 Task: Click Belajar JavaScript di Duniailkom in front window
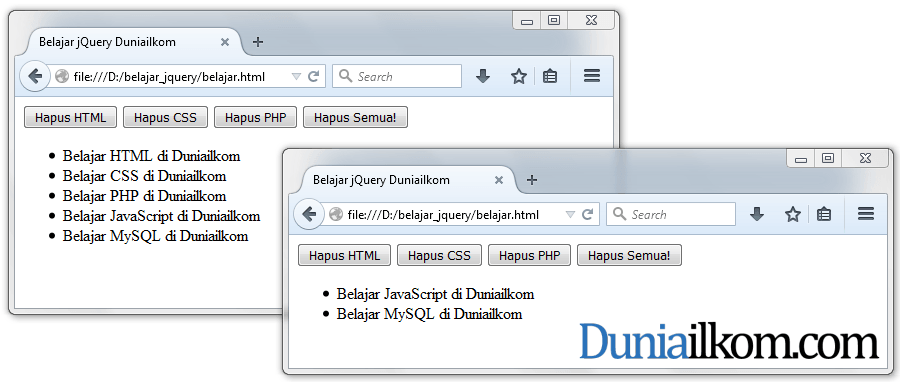[435, 294]
